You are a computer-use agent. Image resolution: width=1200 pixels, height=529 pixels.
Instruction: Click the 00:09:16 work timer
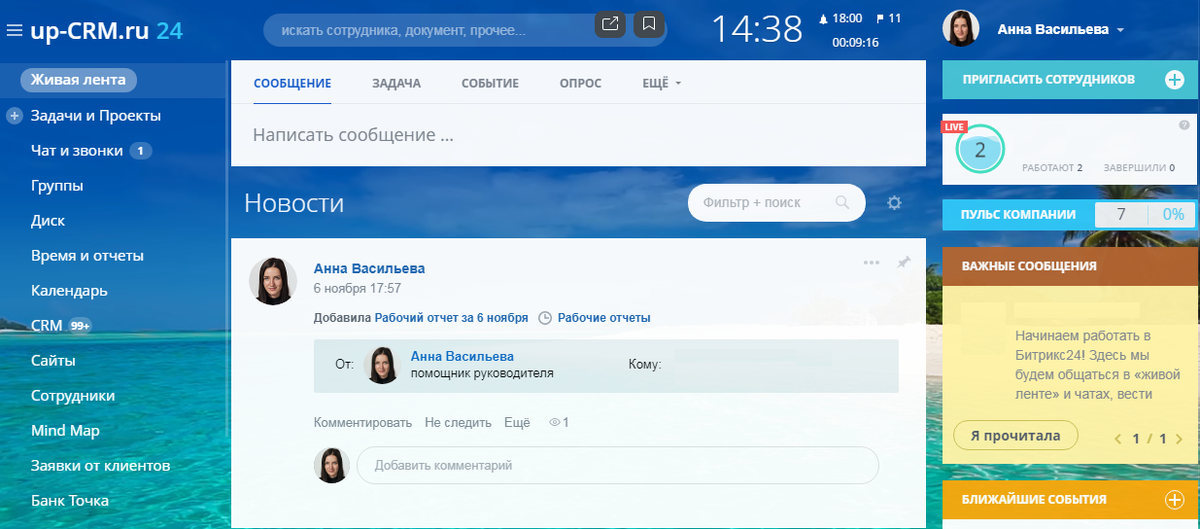click(855, 42)
